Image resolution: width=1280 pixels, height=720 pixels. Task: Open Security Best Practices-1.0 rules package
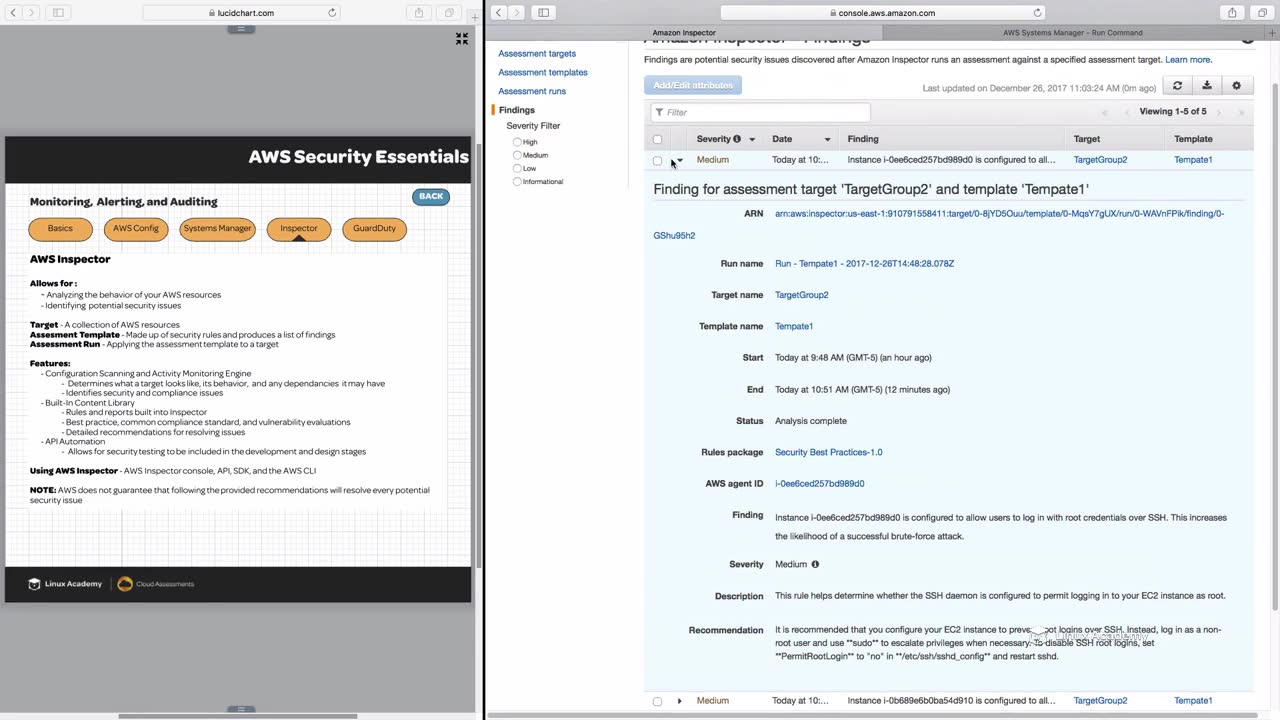tap(829, 452)
